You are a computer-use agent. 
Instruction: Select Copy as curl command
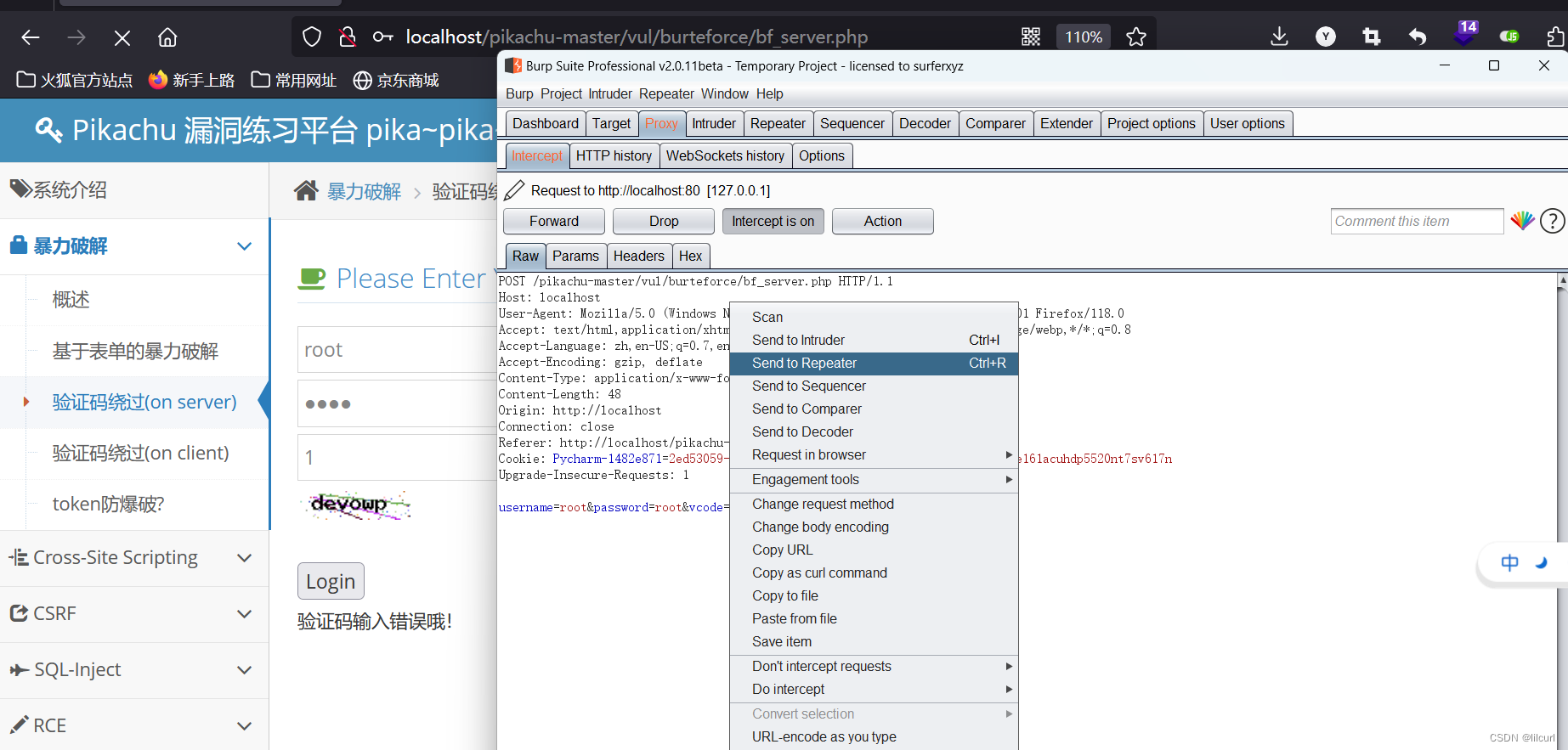pyautogui.click(x=874, y=572)
